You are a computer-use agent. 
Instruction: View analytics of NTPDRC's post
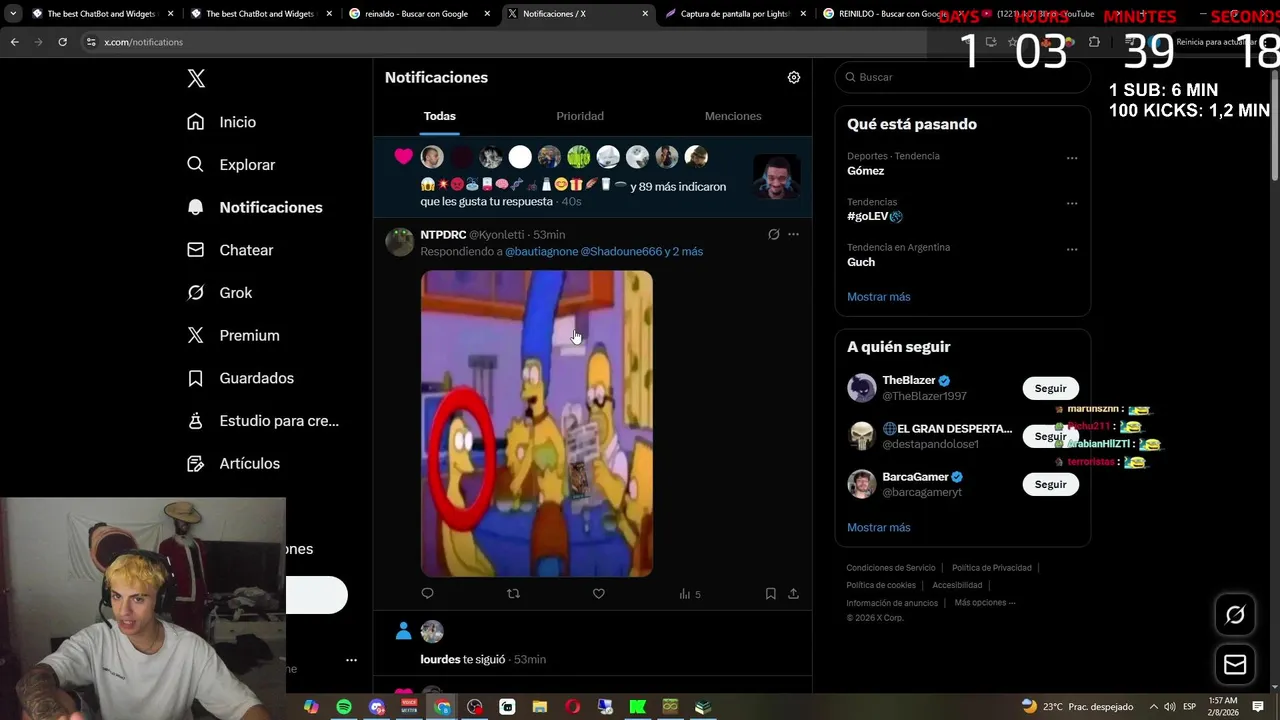click(689, 594)
